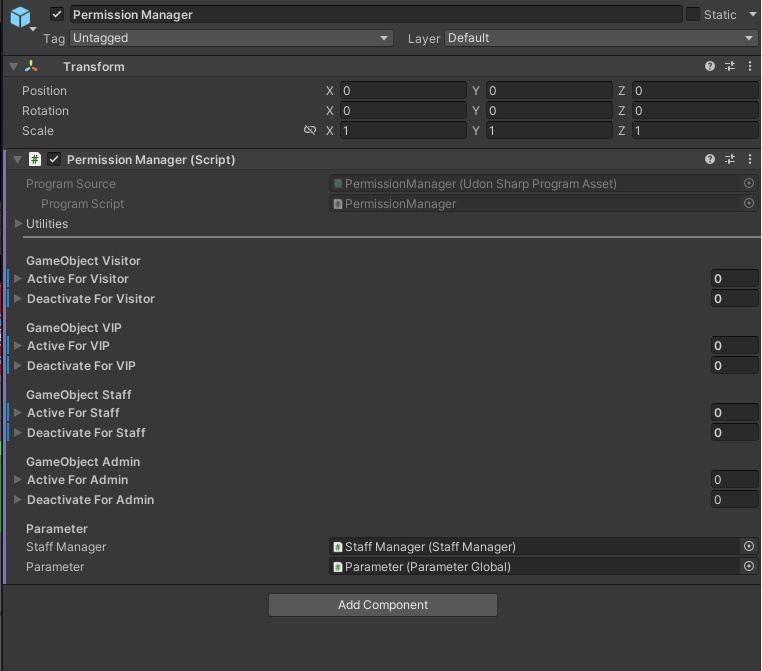
Task: Click the GameObject cube icon
Action: (20, 17)
